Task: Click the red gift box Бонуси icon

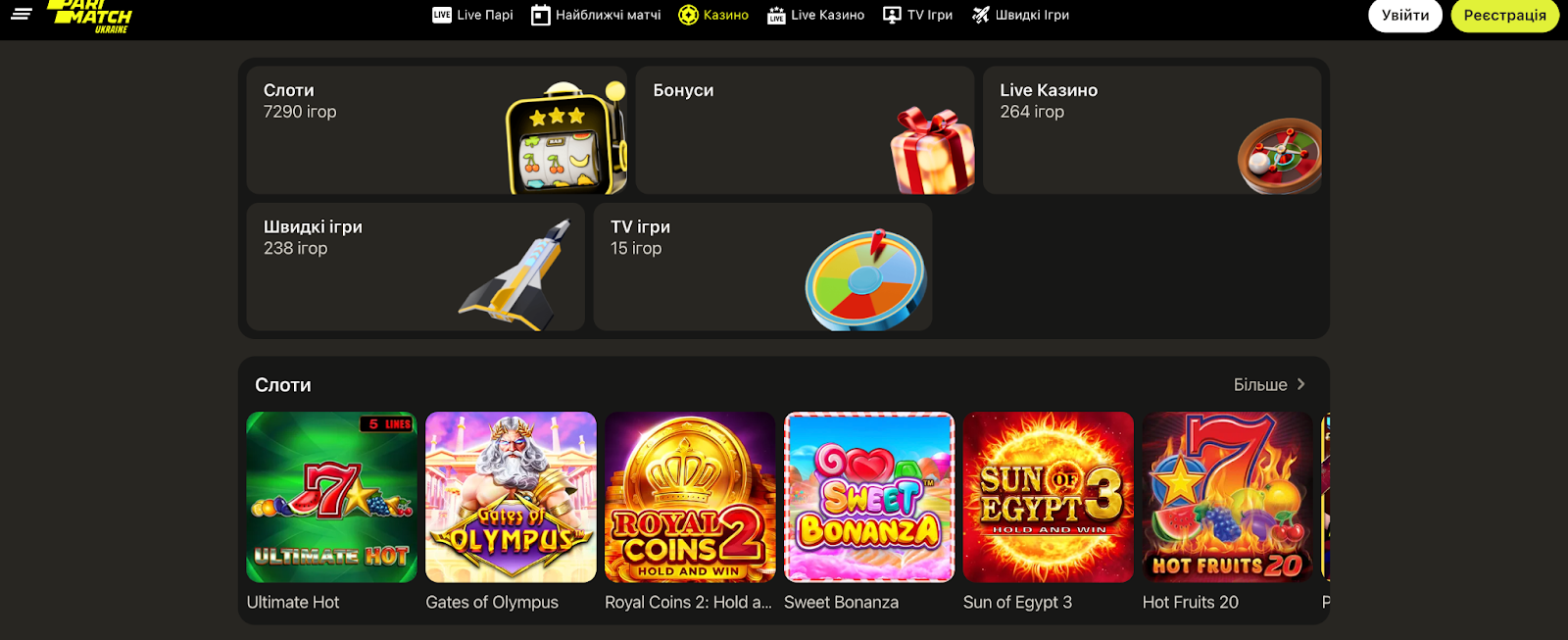Action: click(932, 151)
